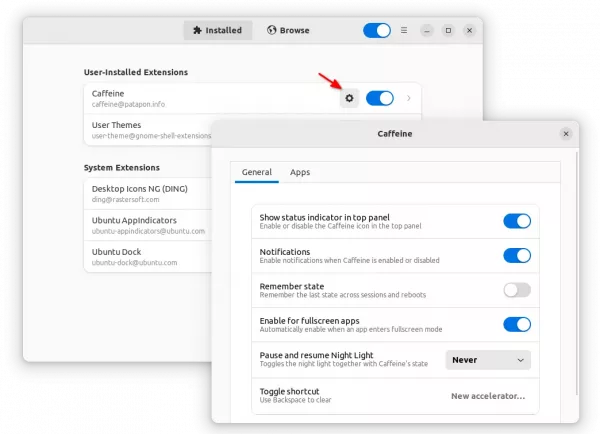600x434 pixels.
Task: Toggle Enable for fullscreen apps switch
Action: point(517,325)
